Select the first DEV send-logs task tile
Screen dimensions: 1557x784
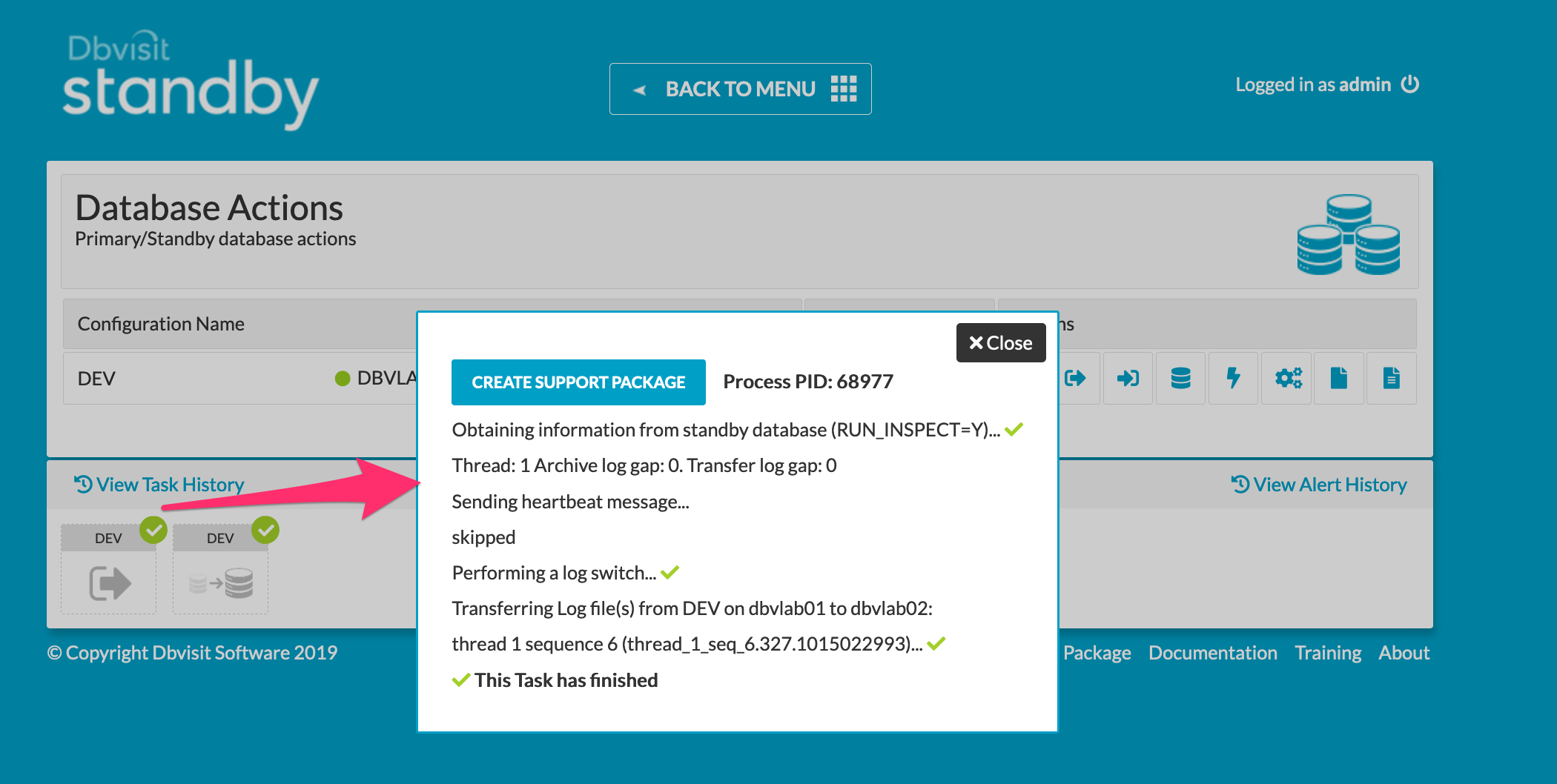tap(109, 569)
